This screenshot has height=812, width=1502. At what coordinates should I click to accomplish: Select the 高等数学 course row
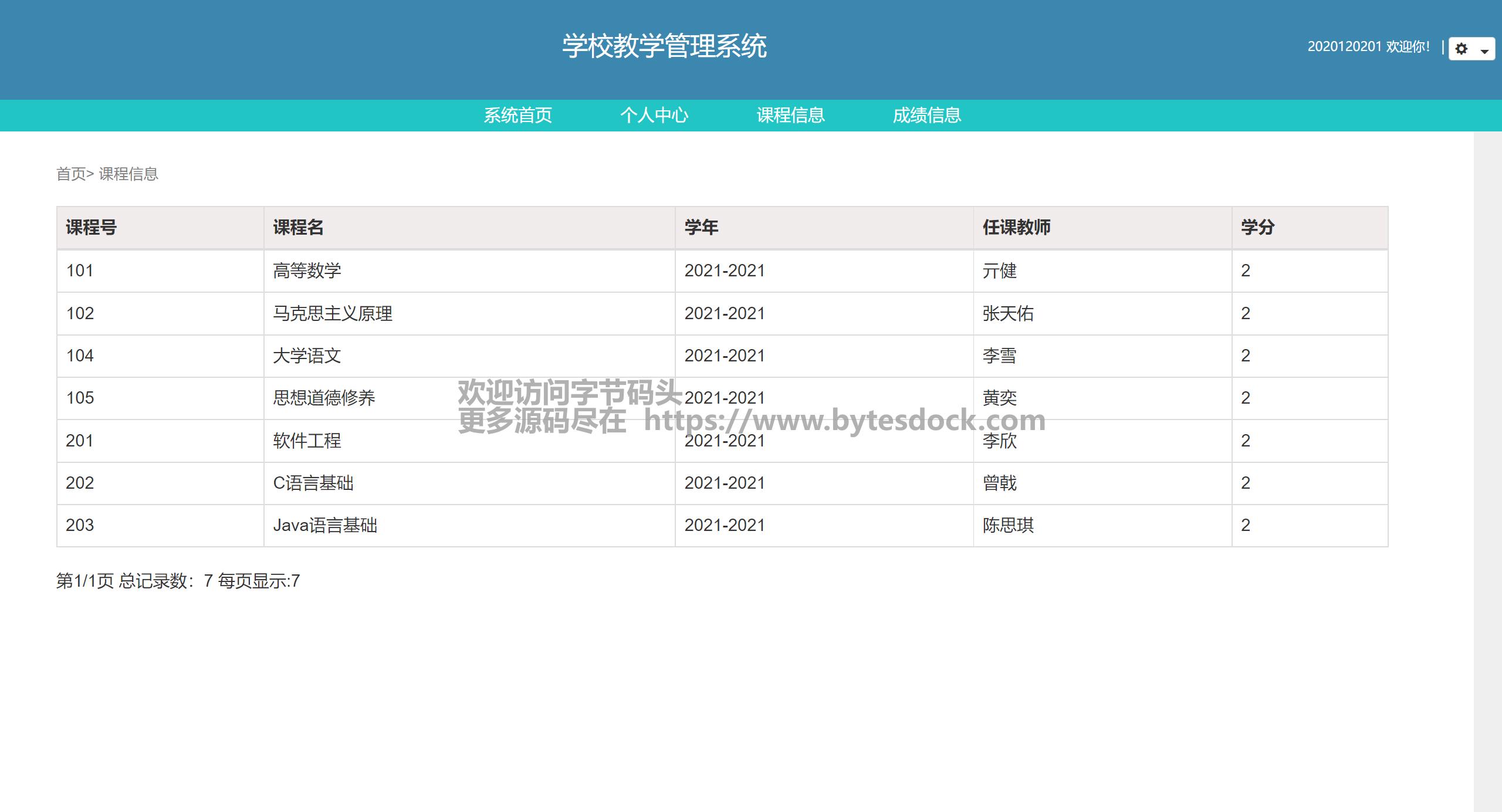click(307, 271)
